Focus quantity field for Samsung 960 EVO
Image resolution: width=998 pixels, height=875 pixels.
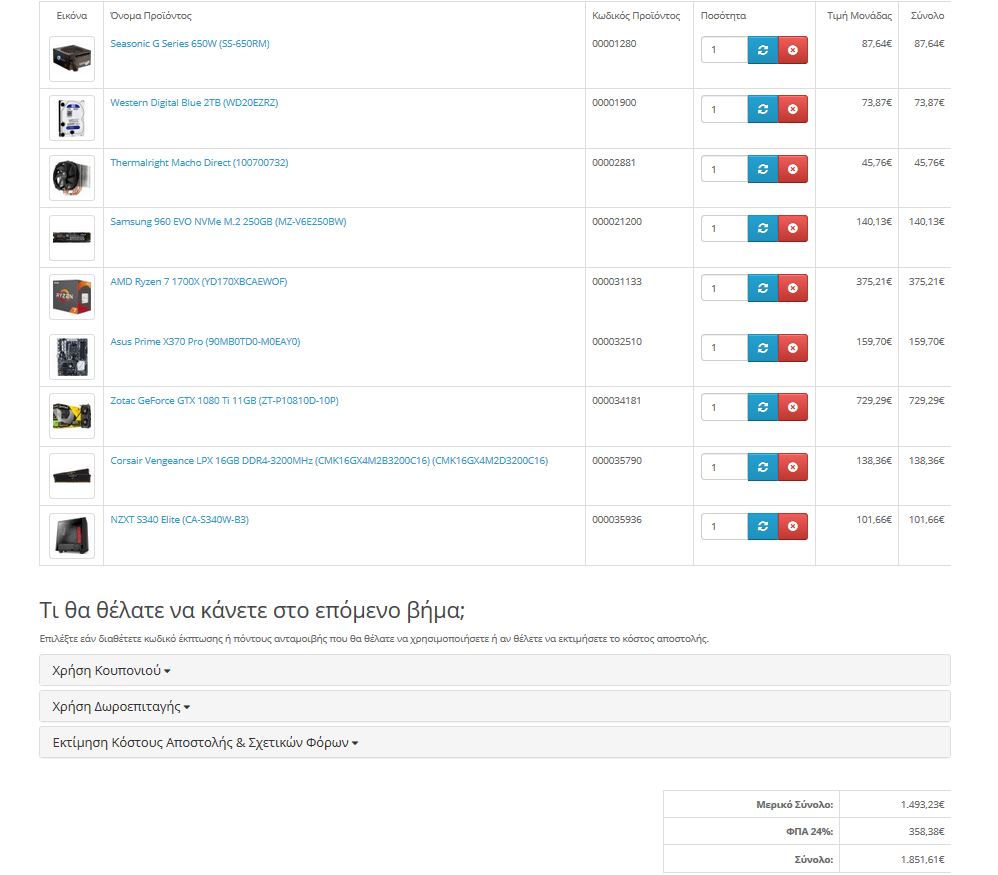pos(724,228)
